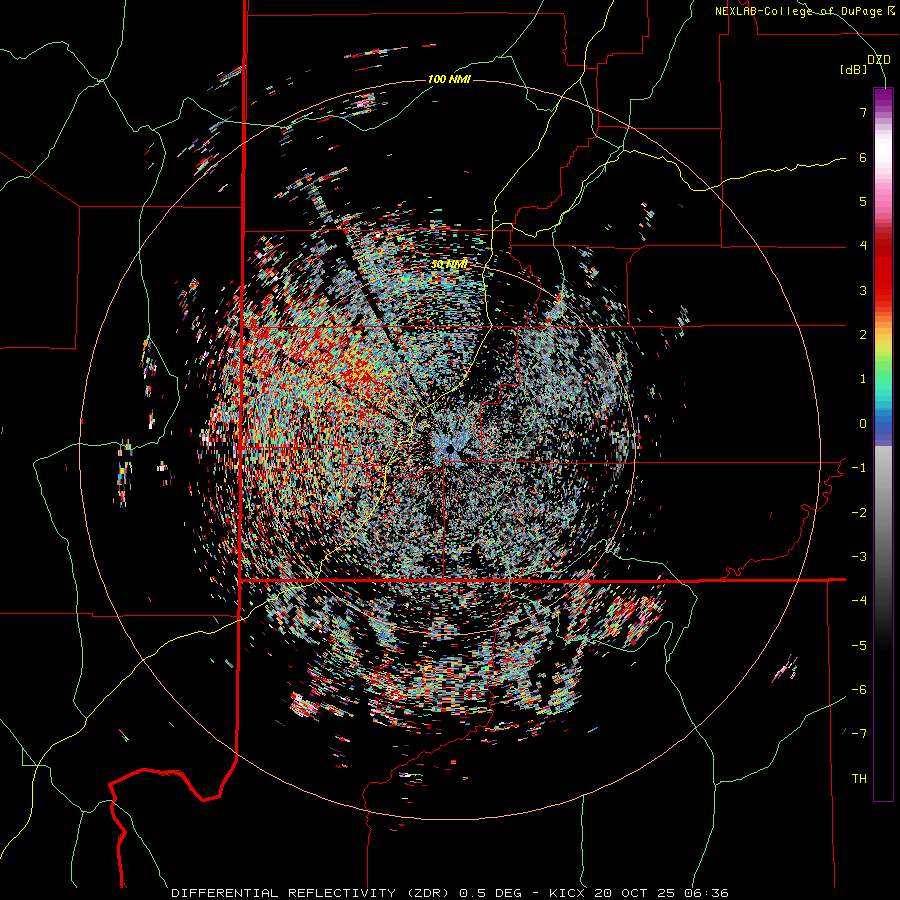Select the 7 value on color scale

click(x=863, y=112)
